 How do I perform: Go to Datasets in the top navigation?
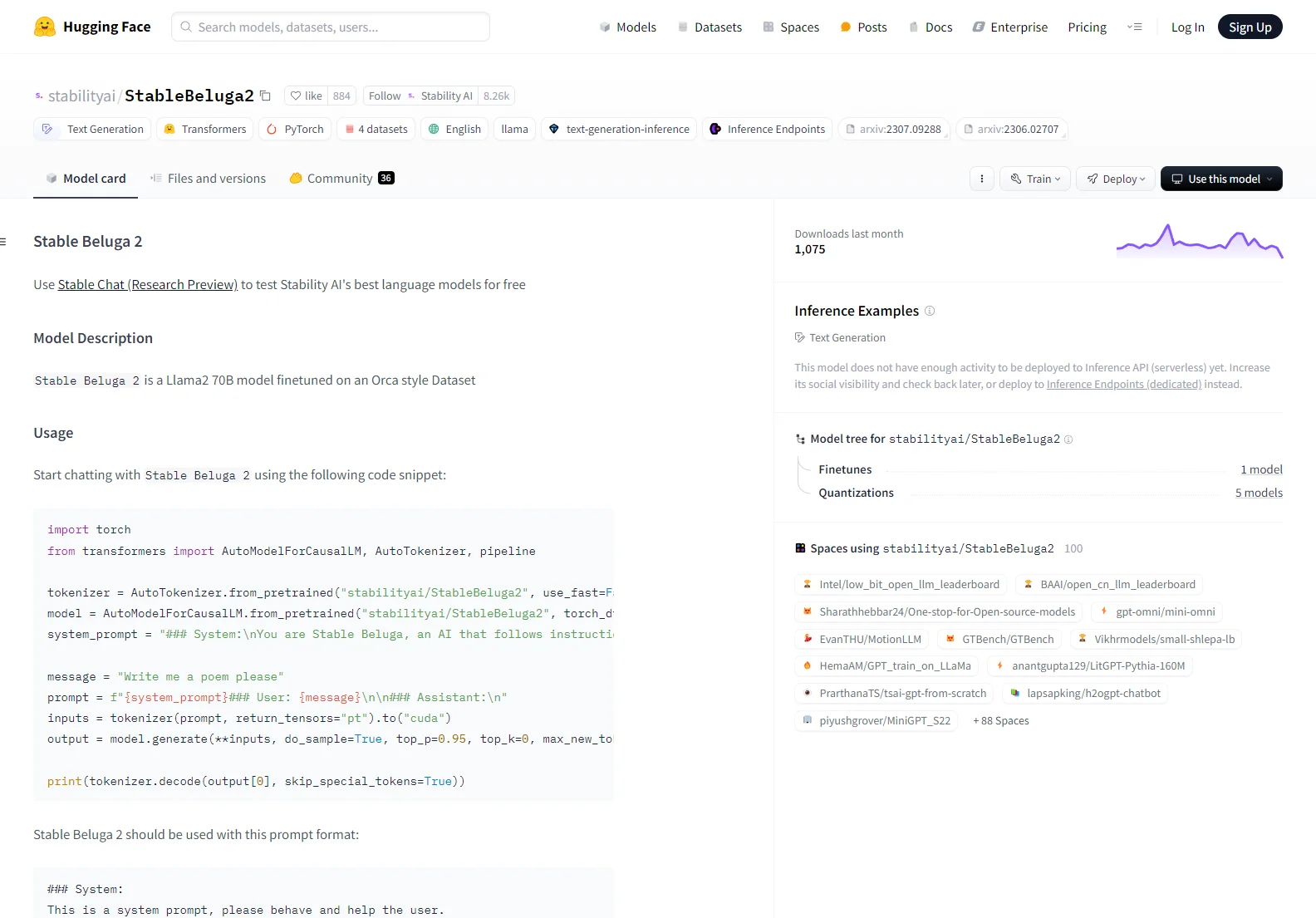pyautogui.click(x=710, y=27)
